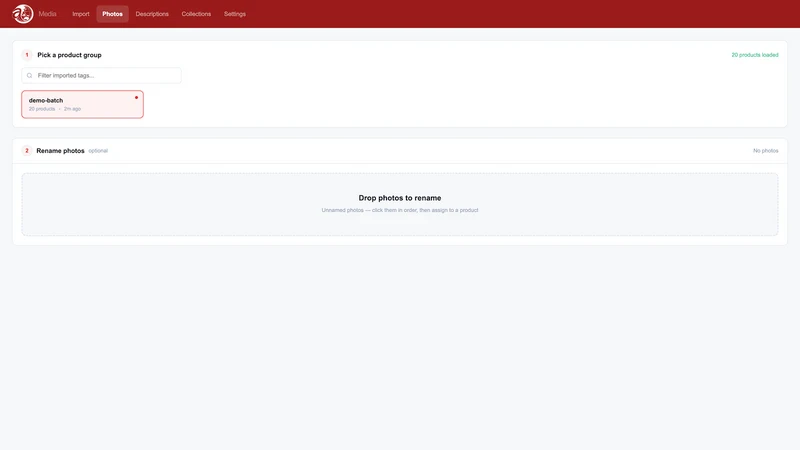Open the Descriptions tab
The width and height of the screenshot is (800, 450).
pyautogui.click(x=152, y=14)
